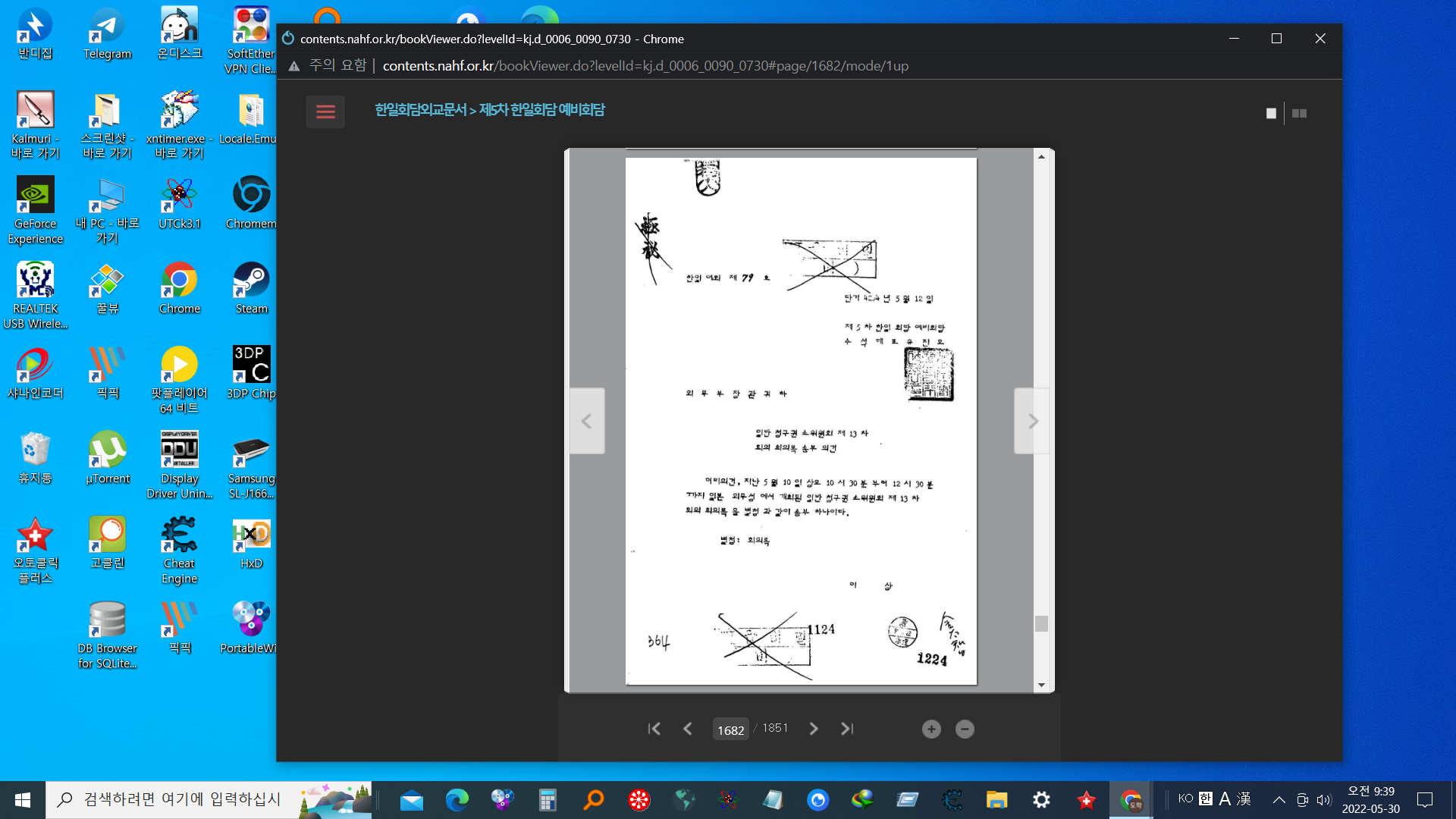Go to next page in bottom toolbar
Viewport: 1456px width, 819px height.
tap(814, 729)
